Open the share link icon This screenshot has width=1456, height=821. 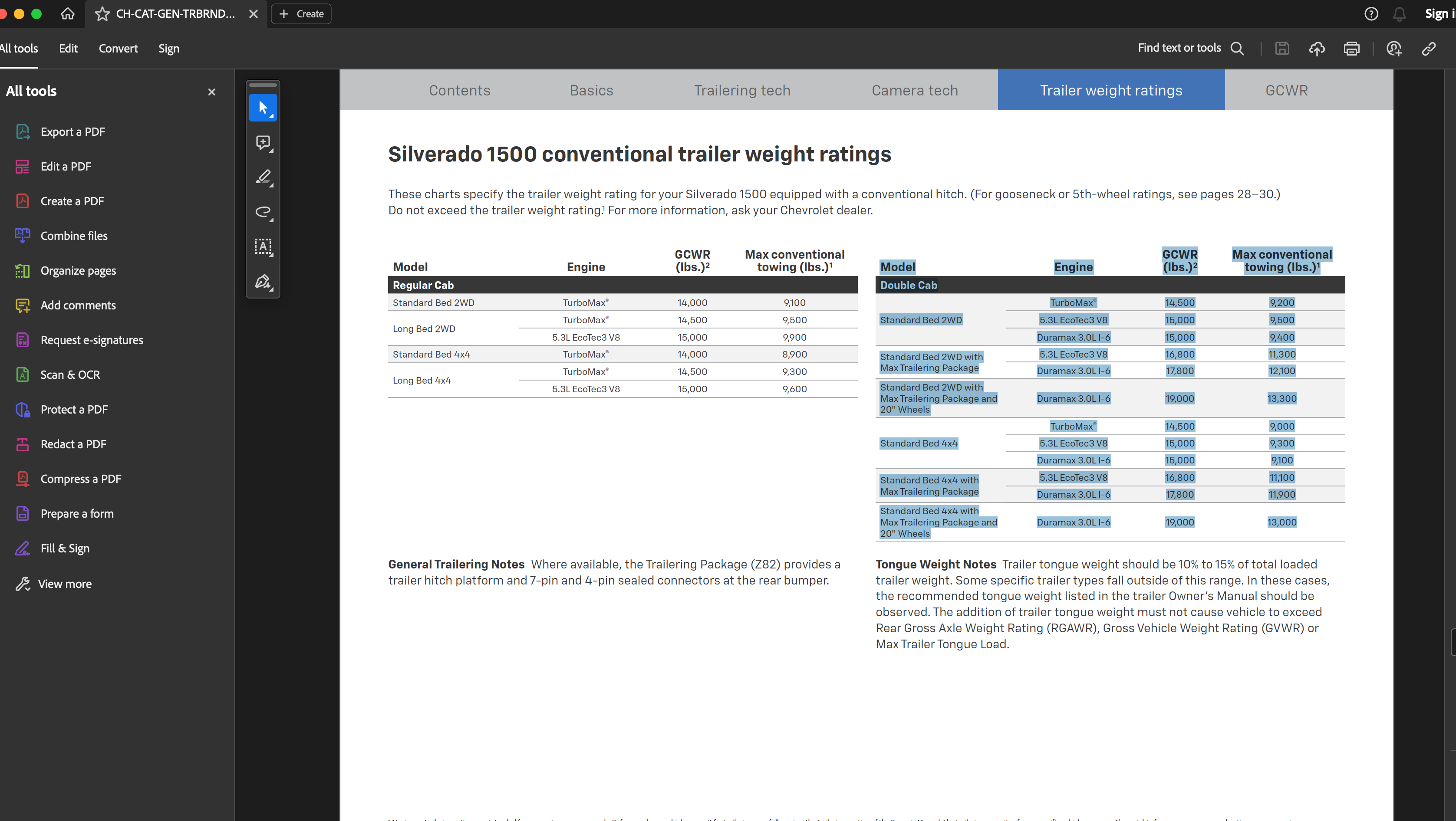[x=1429, y=49]
